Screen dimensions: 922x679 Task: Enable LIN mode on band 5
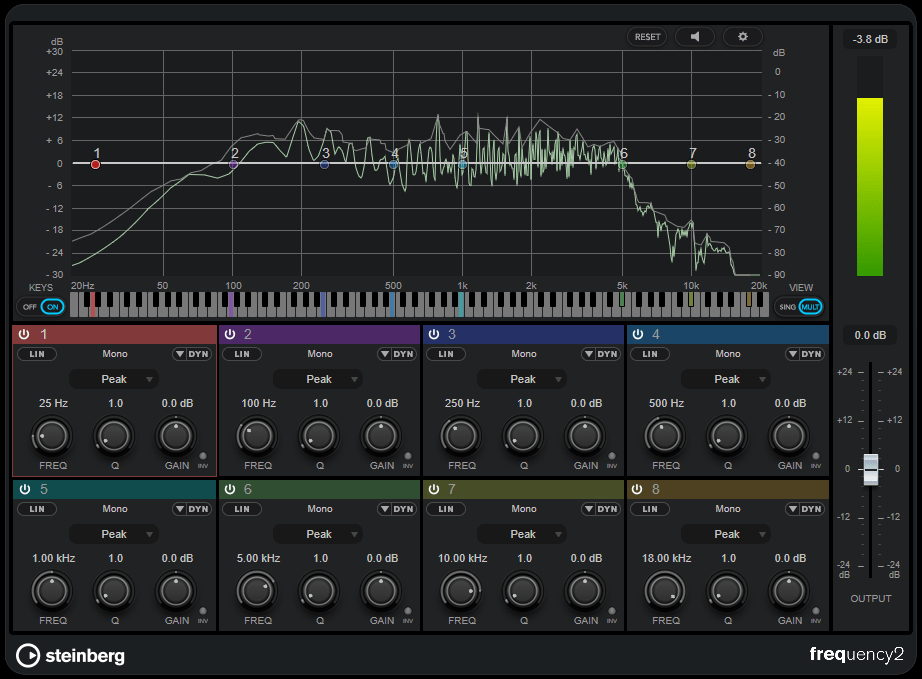click(x=36, y=509)
